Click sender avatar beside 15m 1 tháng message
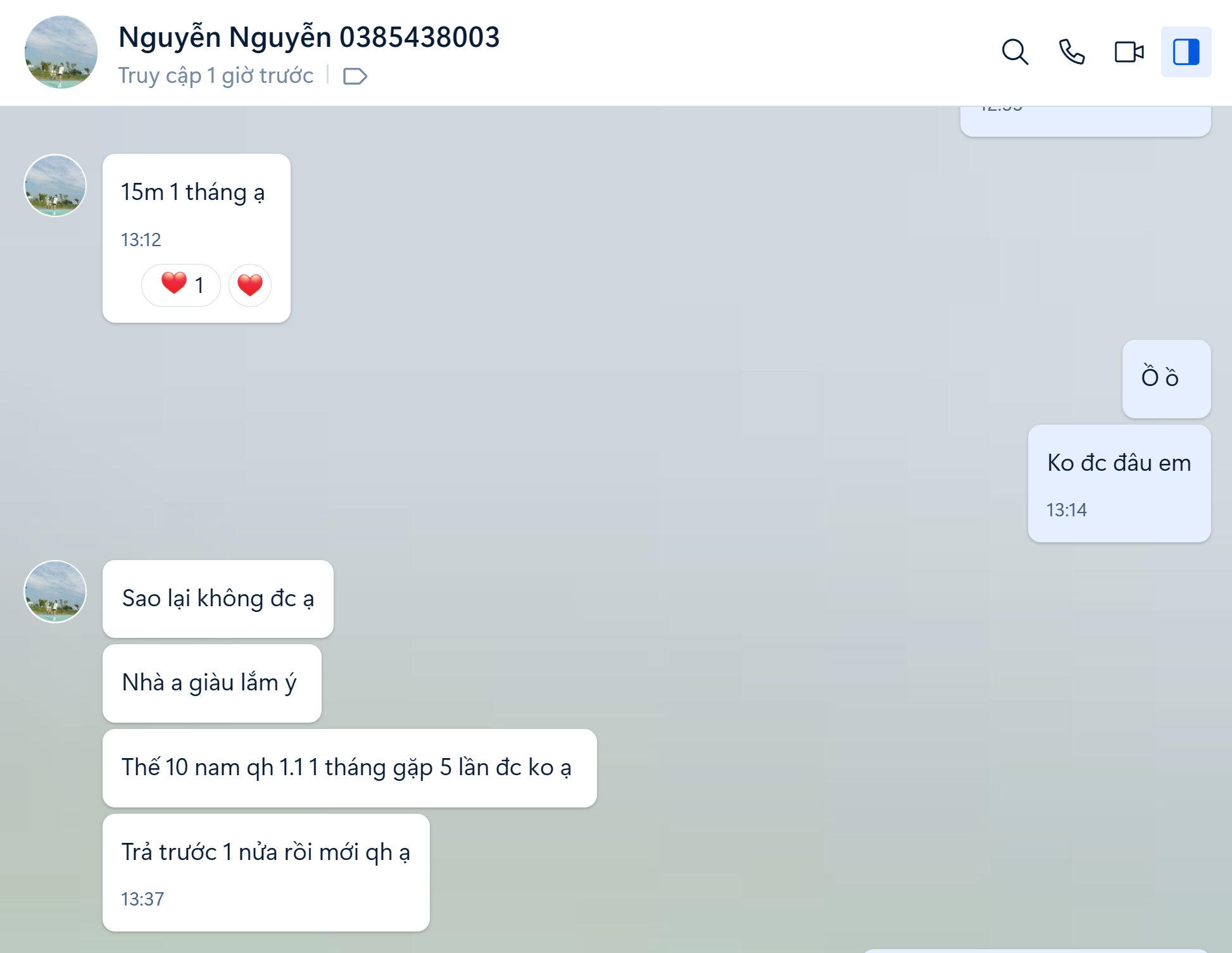Screen dimensions: 1232x953 [x=55, y=185]
